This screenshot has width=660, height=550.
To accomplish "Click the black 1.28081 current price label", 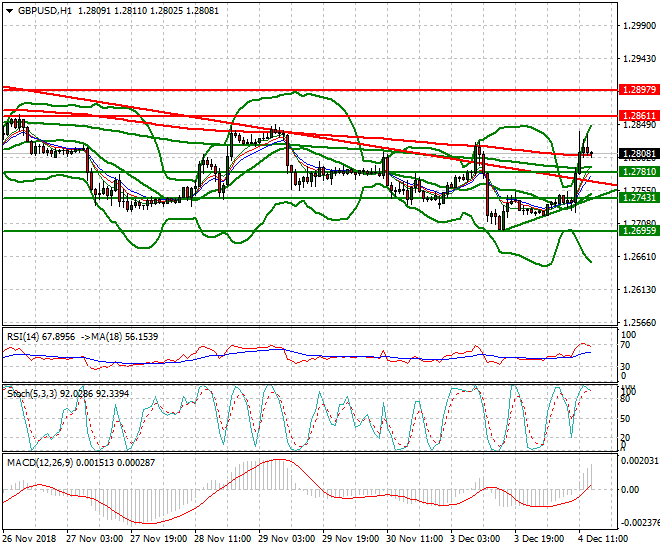I will [639, 154].
